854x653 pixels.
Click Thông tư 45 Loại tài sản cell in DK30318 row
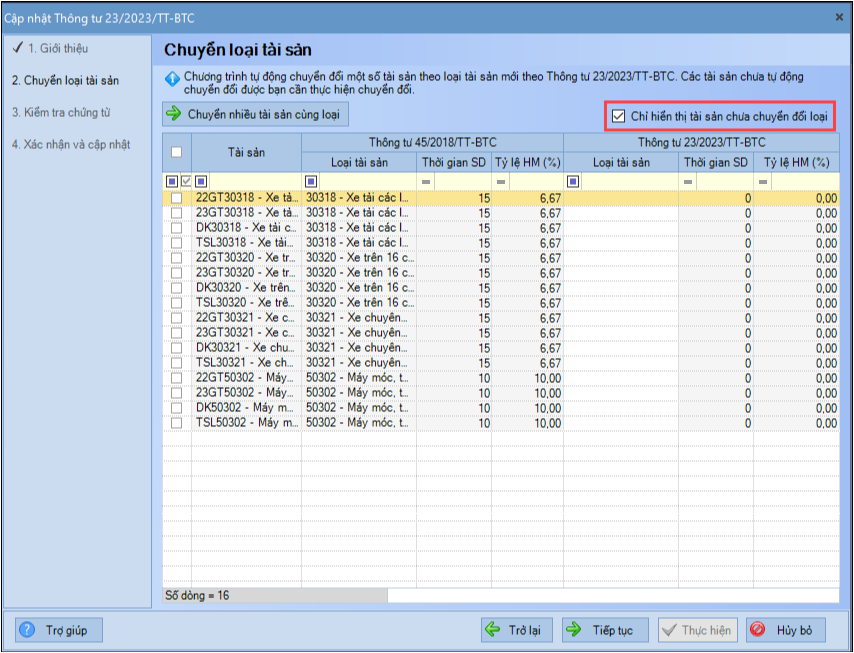(x=359, y=228)
